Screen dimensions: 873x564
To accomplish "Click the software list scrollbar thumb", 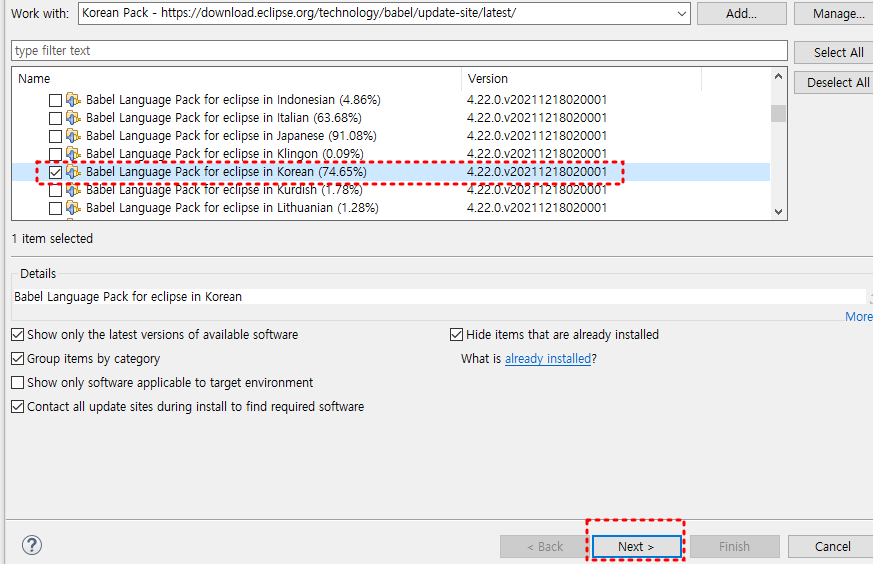I will (x=778, y=113).
